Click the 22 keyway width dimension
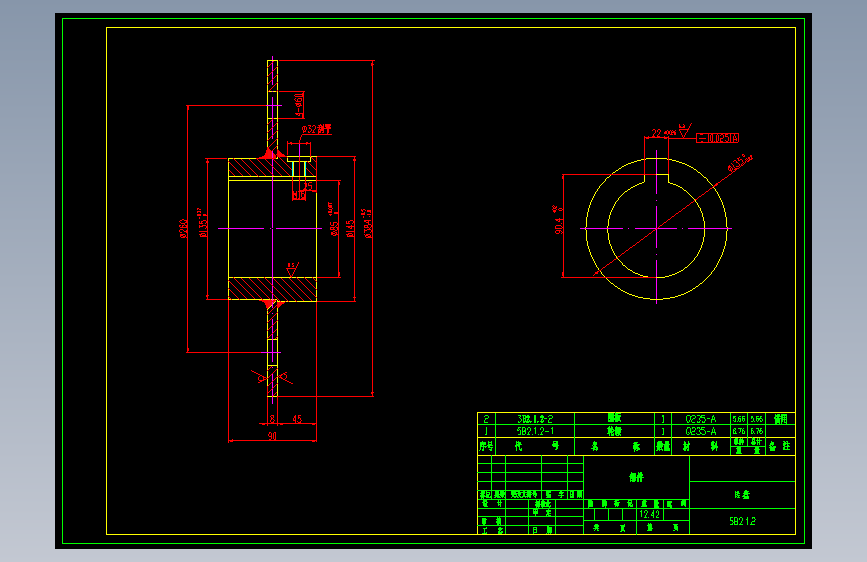 pyautogui.click(x=663, y=133)
